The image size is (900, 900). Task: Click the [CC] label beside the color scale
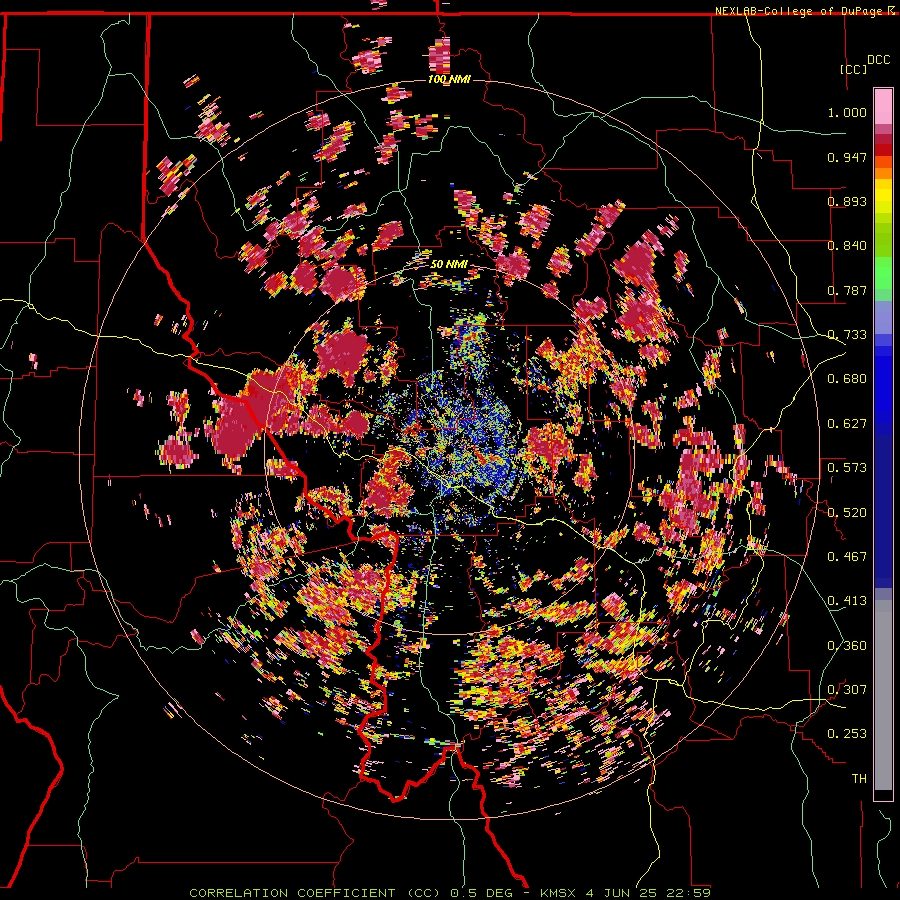854,69
